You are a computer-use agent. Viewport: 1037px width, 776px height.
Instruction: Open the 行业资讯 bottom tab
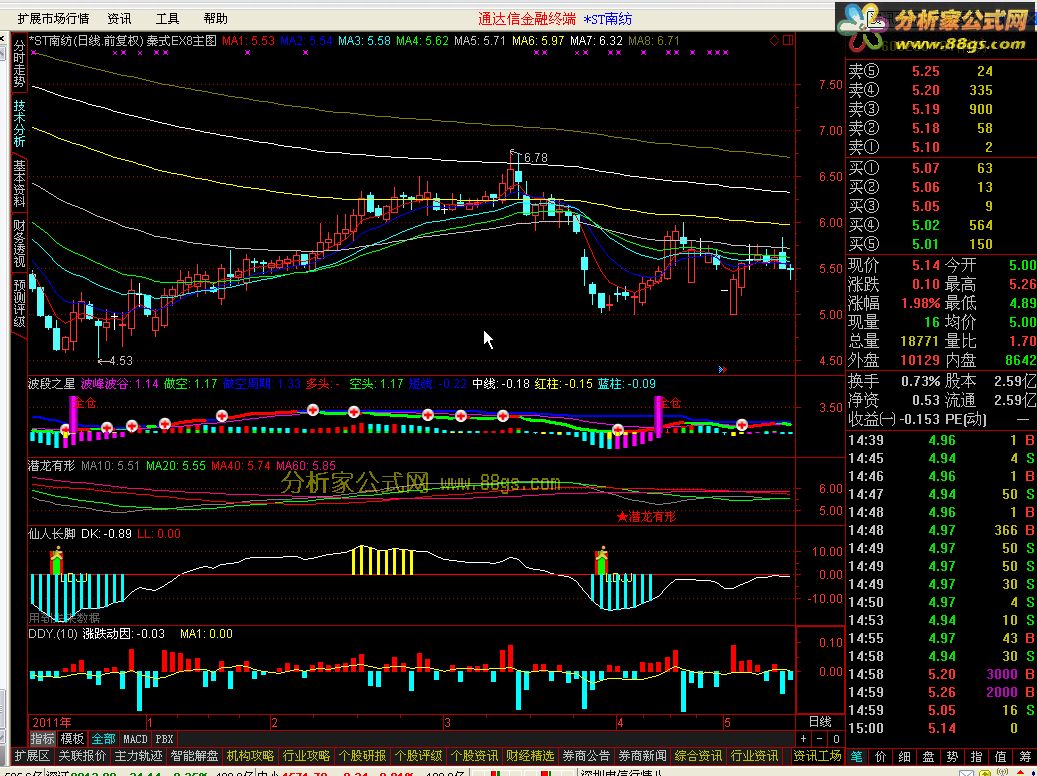pos(755,756)
